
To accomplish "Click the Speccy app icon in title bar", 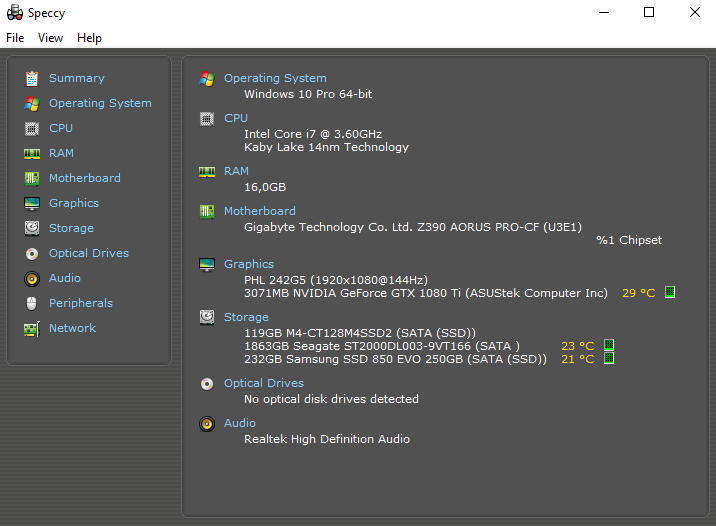I will 14,12.
